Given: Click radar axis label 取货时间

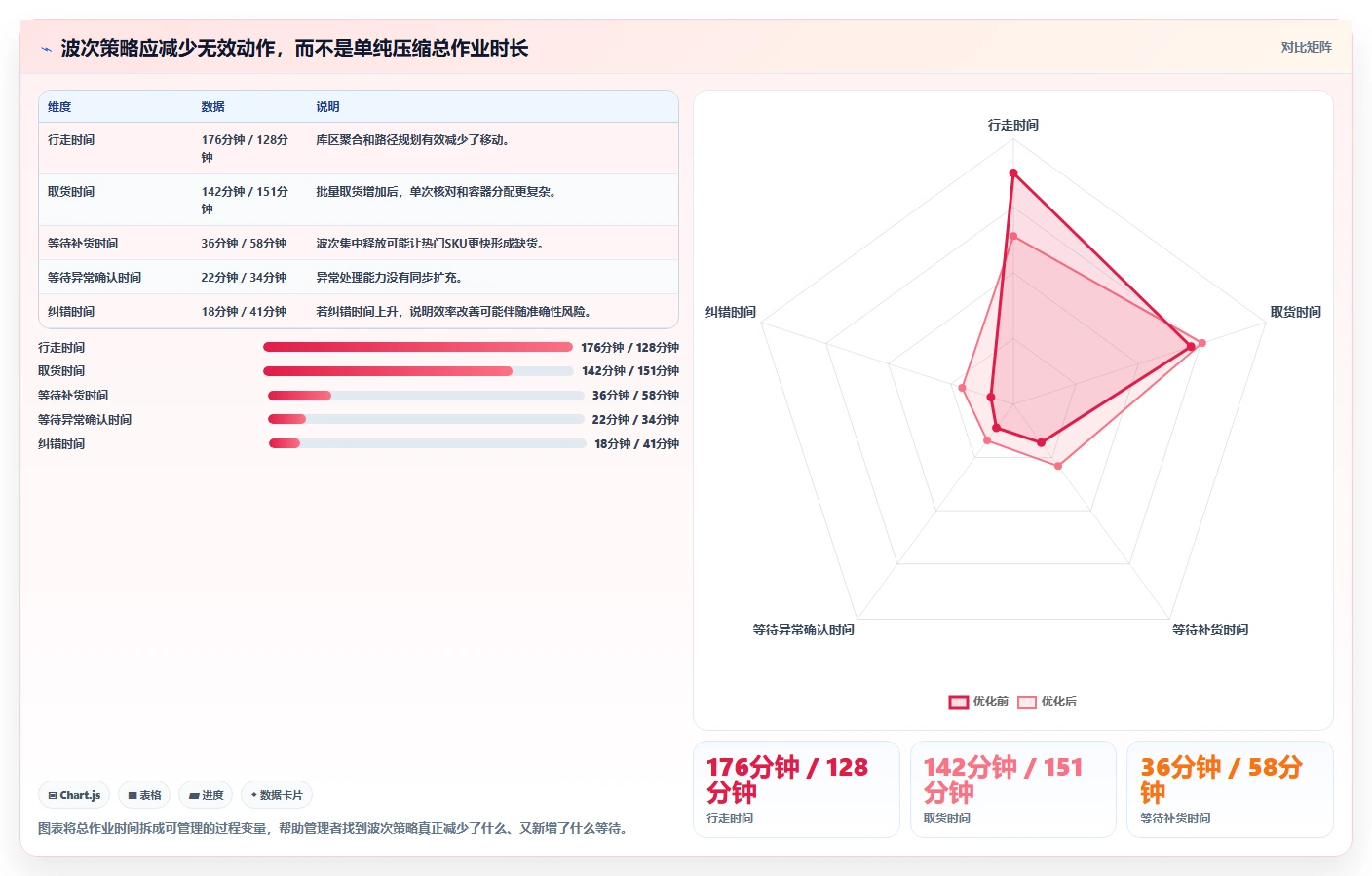Looking at the screenshot, I should pyautogui.click(x=1296, y=312).
